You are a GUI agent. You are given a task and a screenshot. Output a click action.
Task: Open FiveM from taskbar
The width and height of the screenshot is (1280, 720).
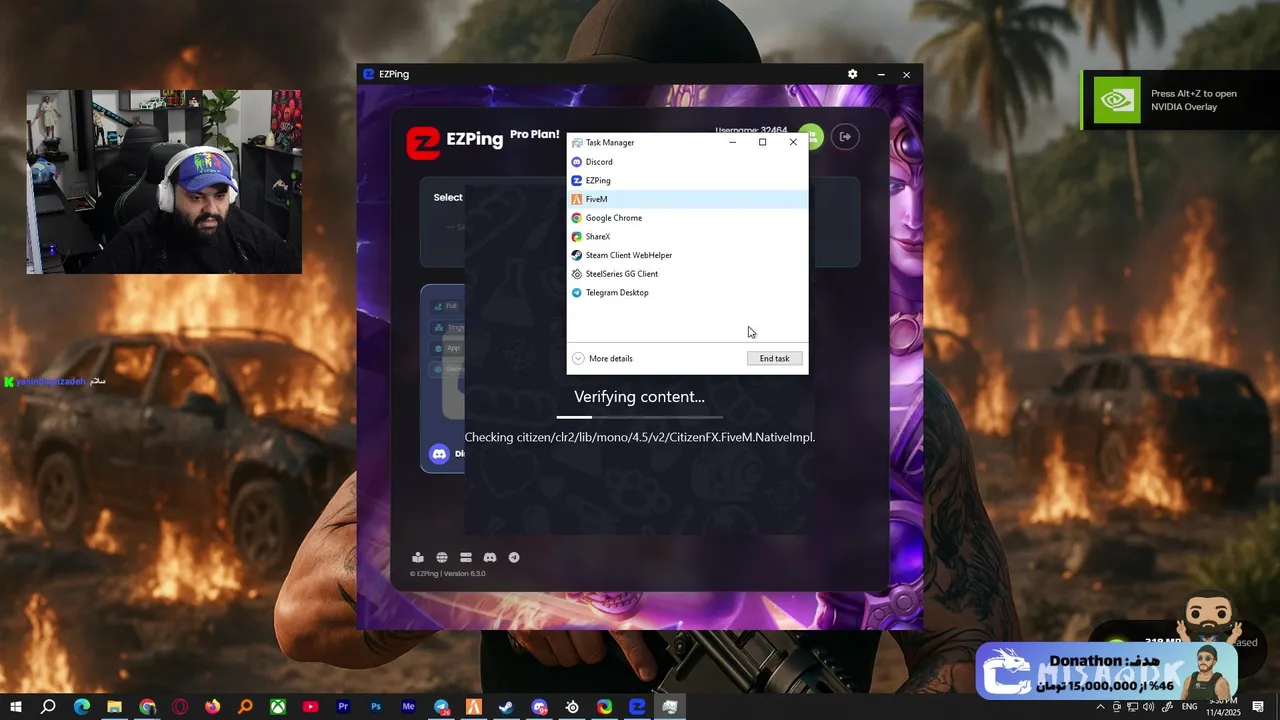[474, 707]
